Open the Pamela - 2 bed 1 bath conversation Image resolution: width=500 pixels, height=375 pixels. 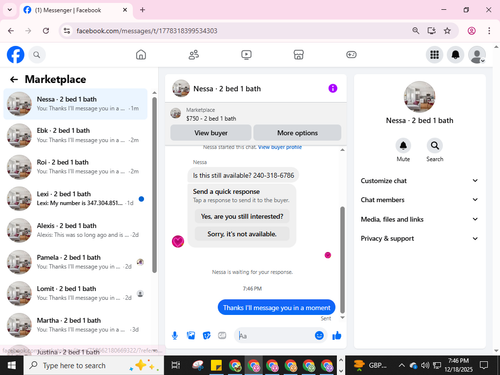(75, 262)
